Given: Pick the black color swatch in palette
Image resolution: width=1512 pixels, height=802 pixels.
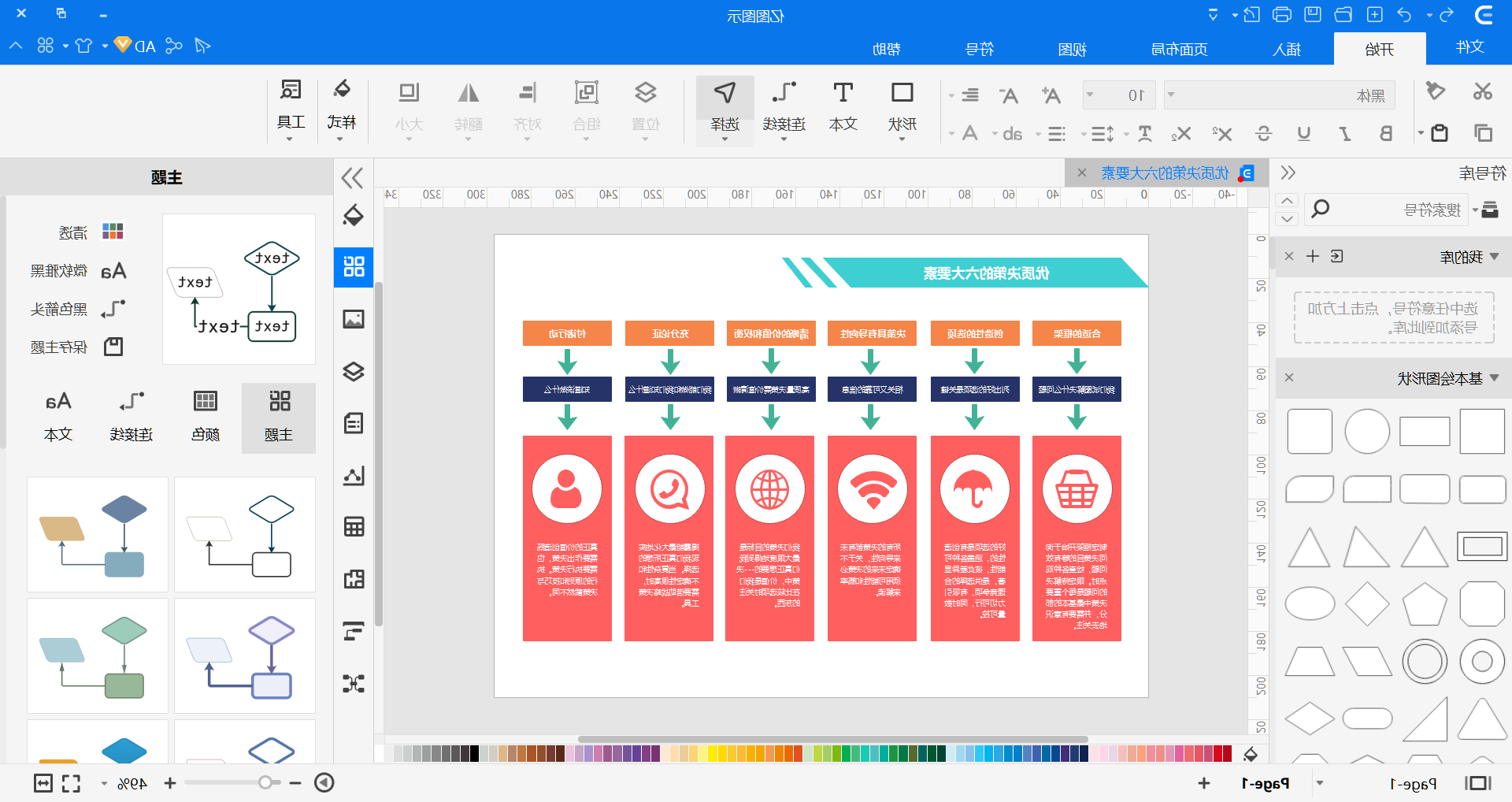Looking at the screenshot, I should [474, 754].
